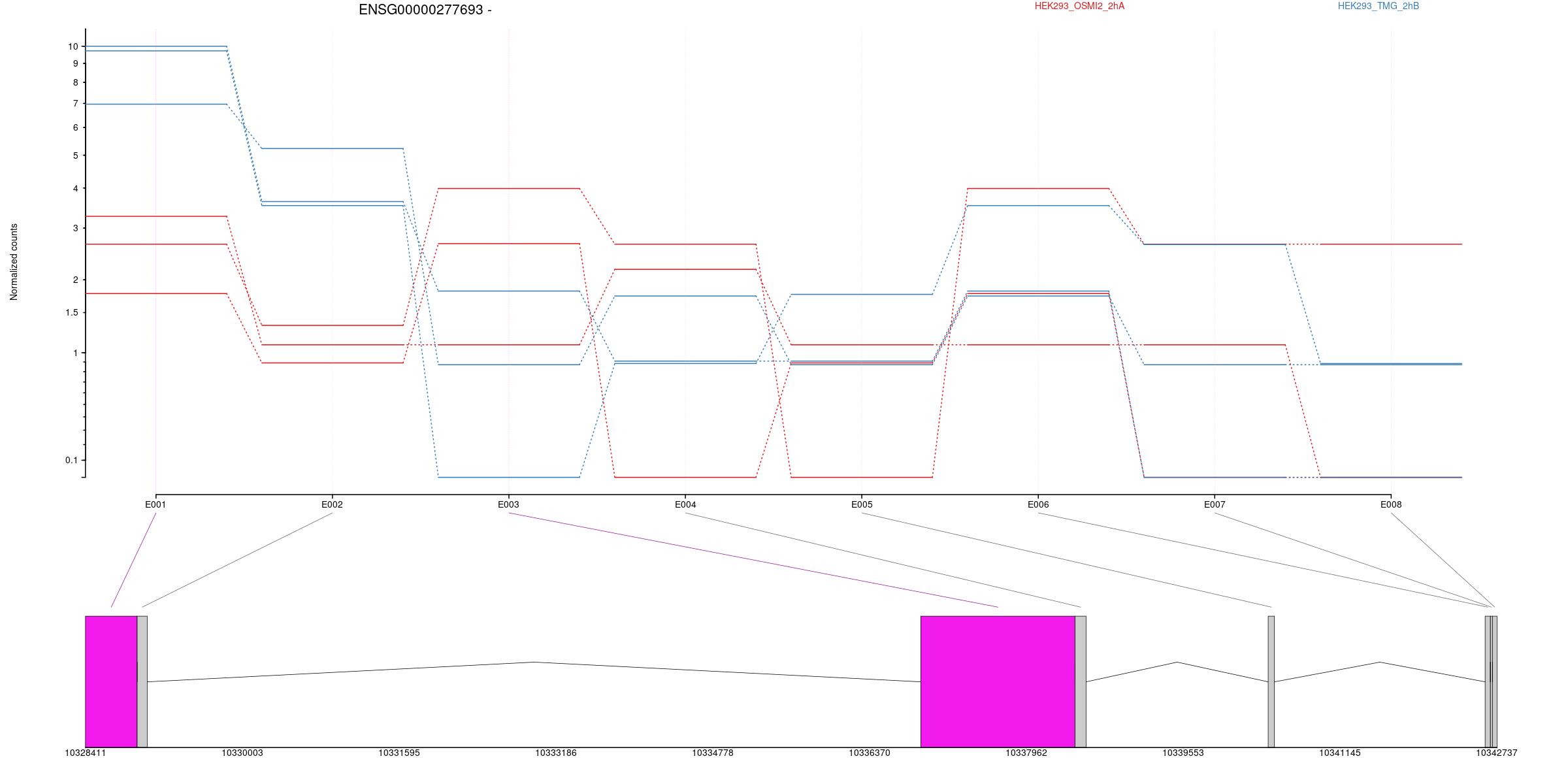Image resolution: width=1568 pixels, height=784 pixels.
Task: Click the large magenta exon block near 10337962
Action: (x=998, y=681)
